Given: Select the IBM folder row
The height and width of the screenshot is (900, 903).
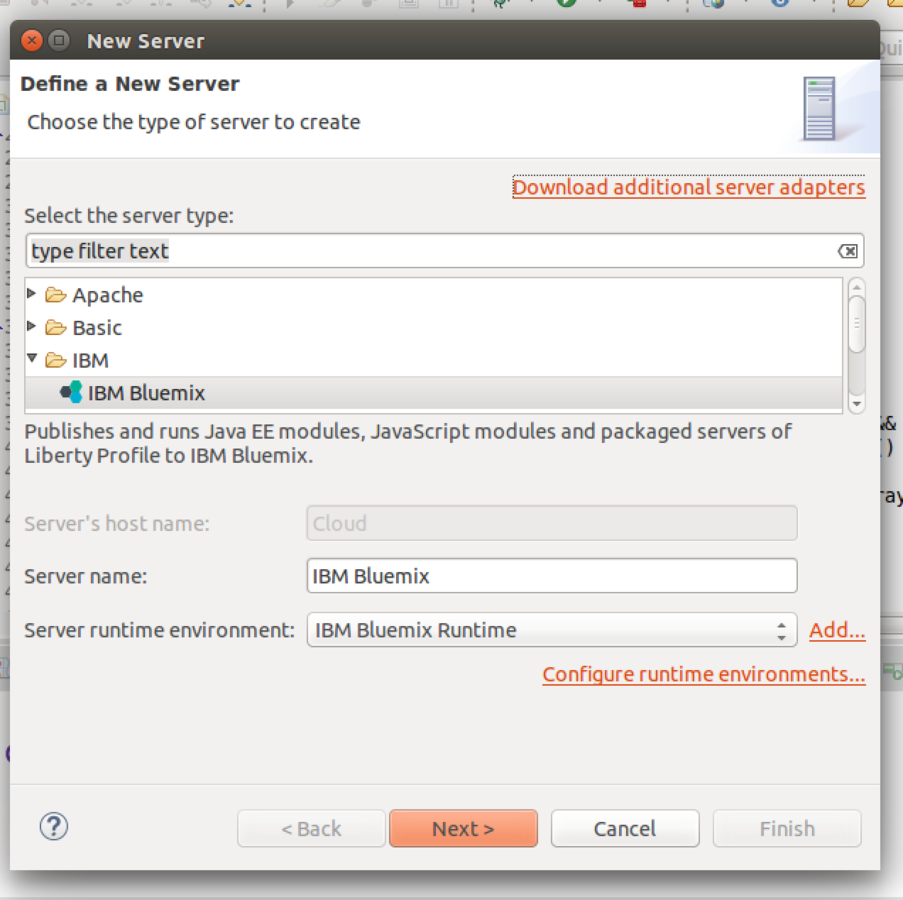Looking at the screenshot, I should [x=434, y=360].
